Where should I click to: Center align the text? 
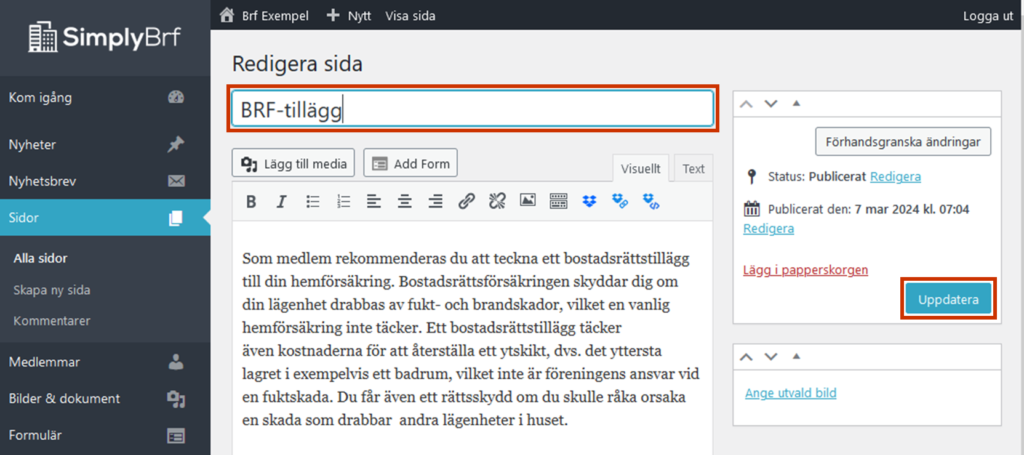click(x=404, y=202)
